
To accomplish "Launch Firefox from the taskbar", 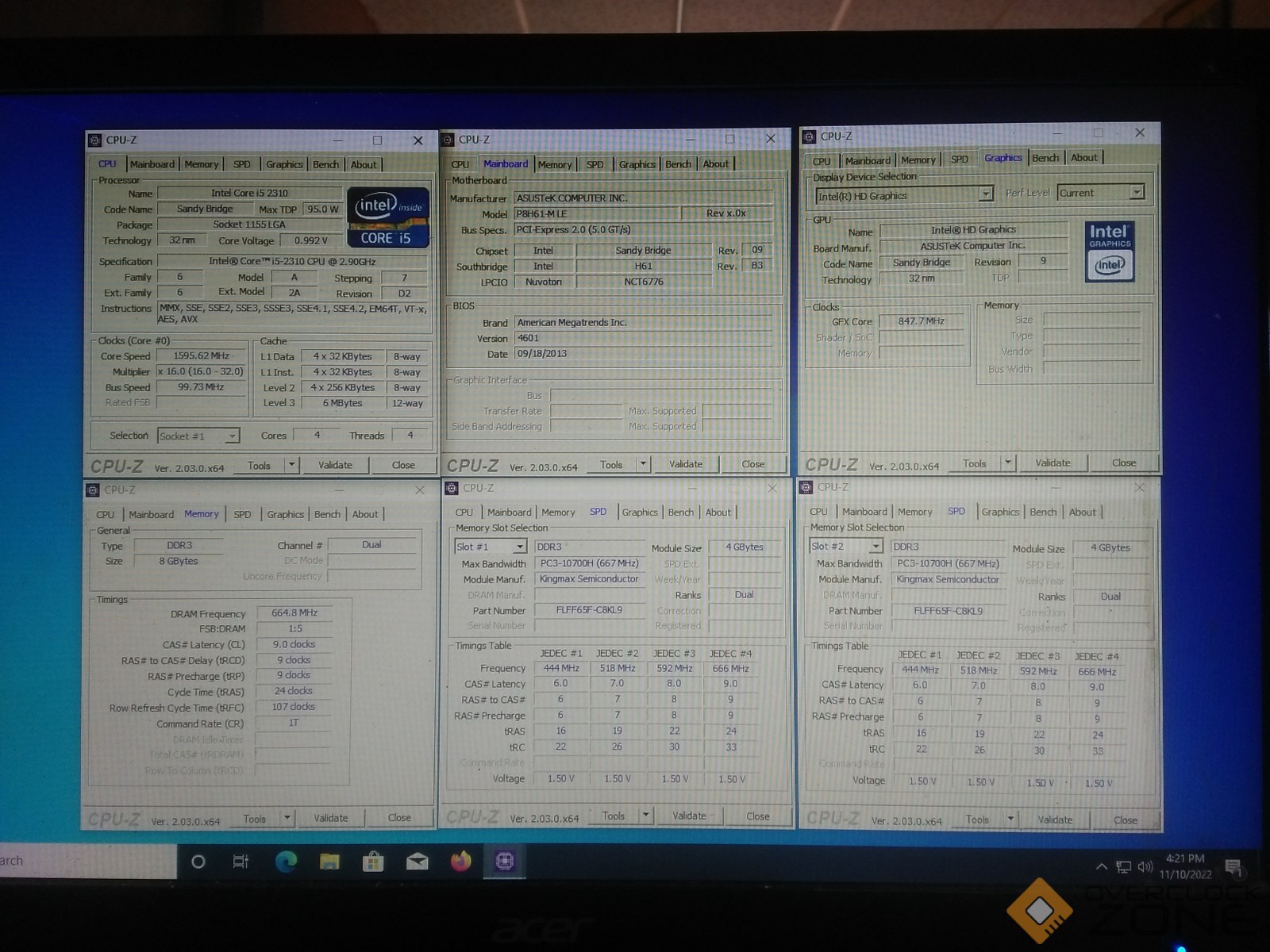I will 461,861.
